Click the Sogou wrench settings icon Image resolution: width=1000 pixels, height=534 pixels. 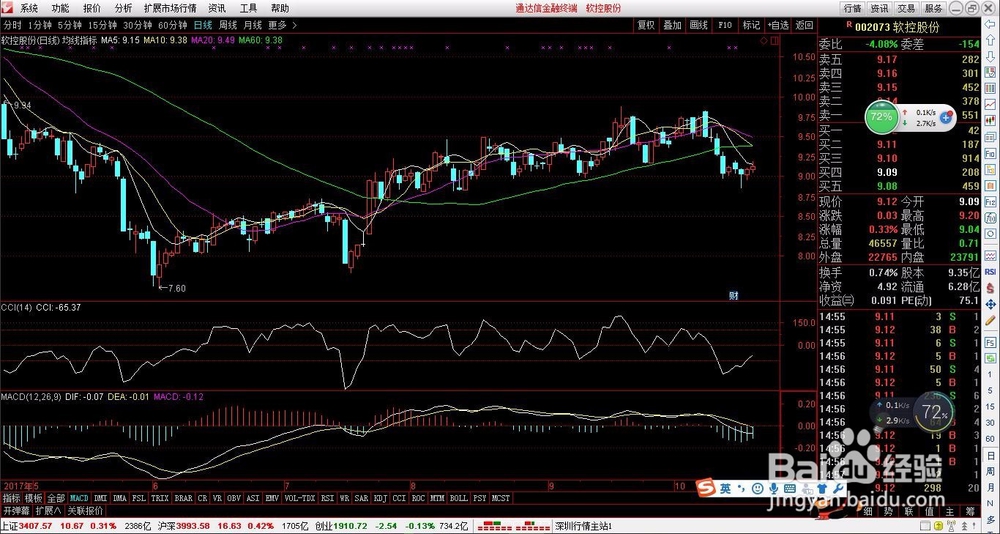tap(838, 488)
